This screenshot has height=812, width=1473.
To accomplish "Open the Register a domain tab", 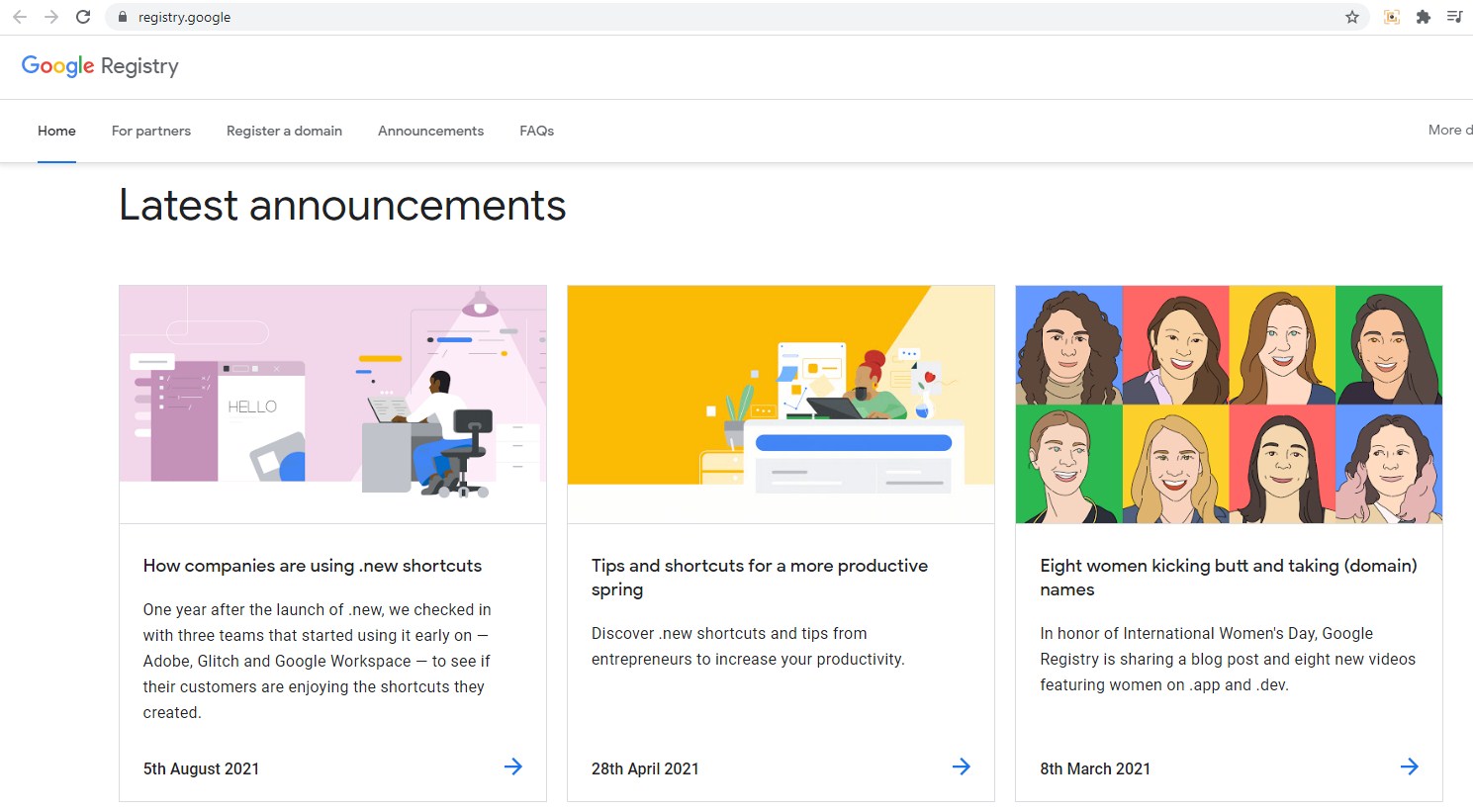I will tap(284, 131).
